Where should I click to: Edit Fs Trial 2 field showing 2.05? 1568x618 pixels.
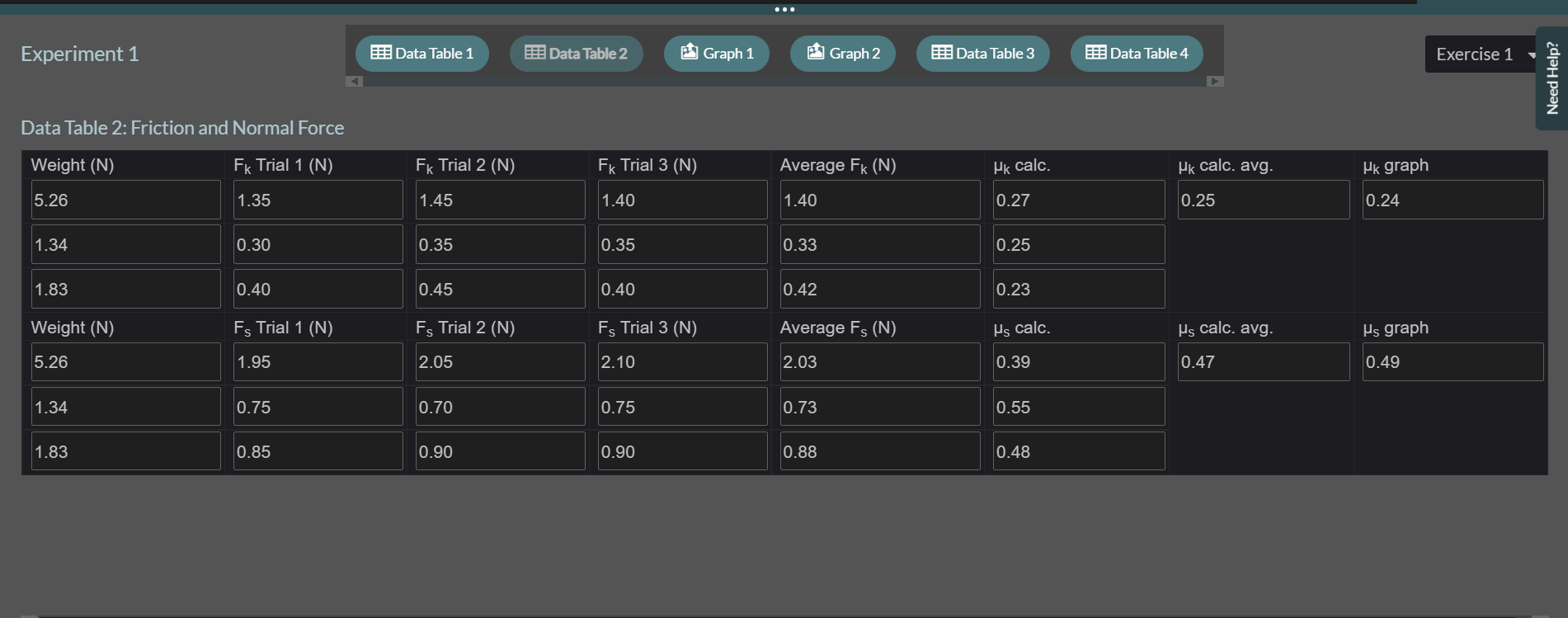(x=501, y=362)
